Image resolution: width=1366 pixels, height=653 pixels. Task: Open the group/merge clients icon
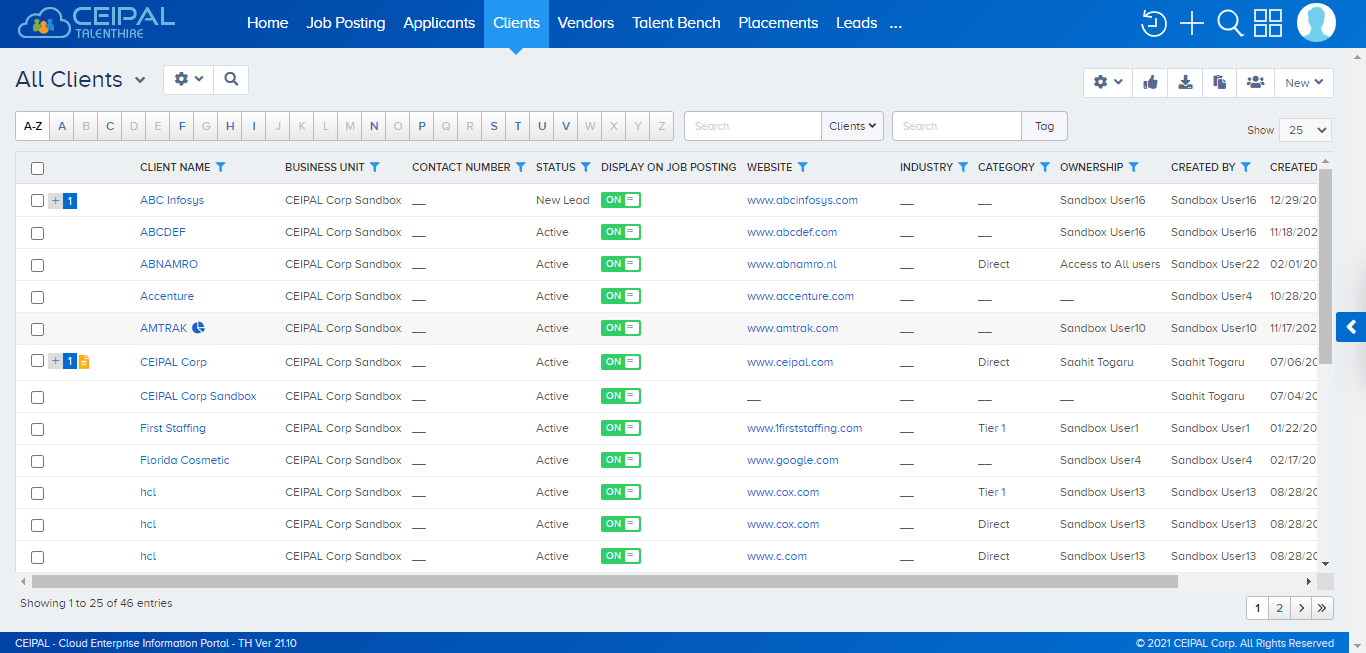tap(1256, 82)
